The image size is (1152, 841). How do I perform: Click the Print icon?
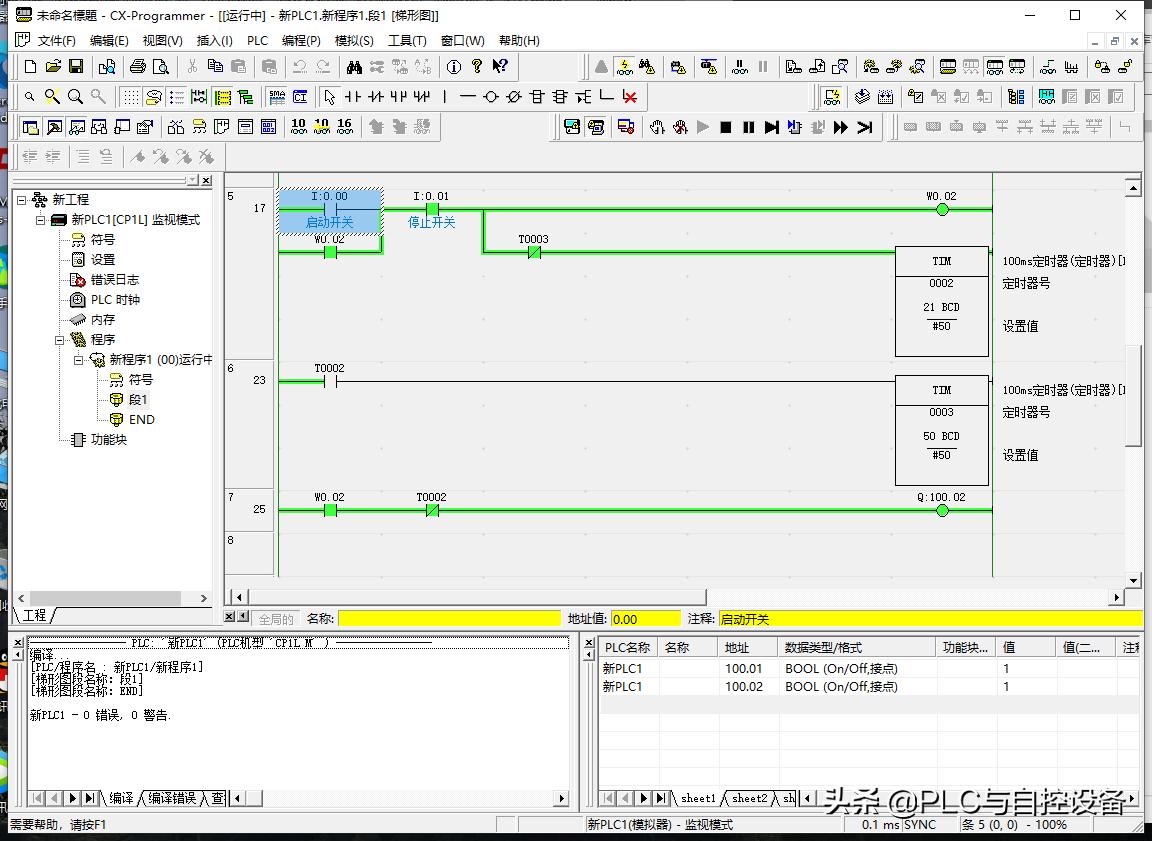(x=137, y=67)
